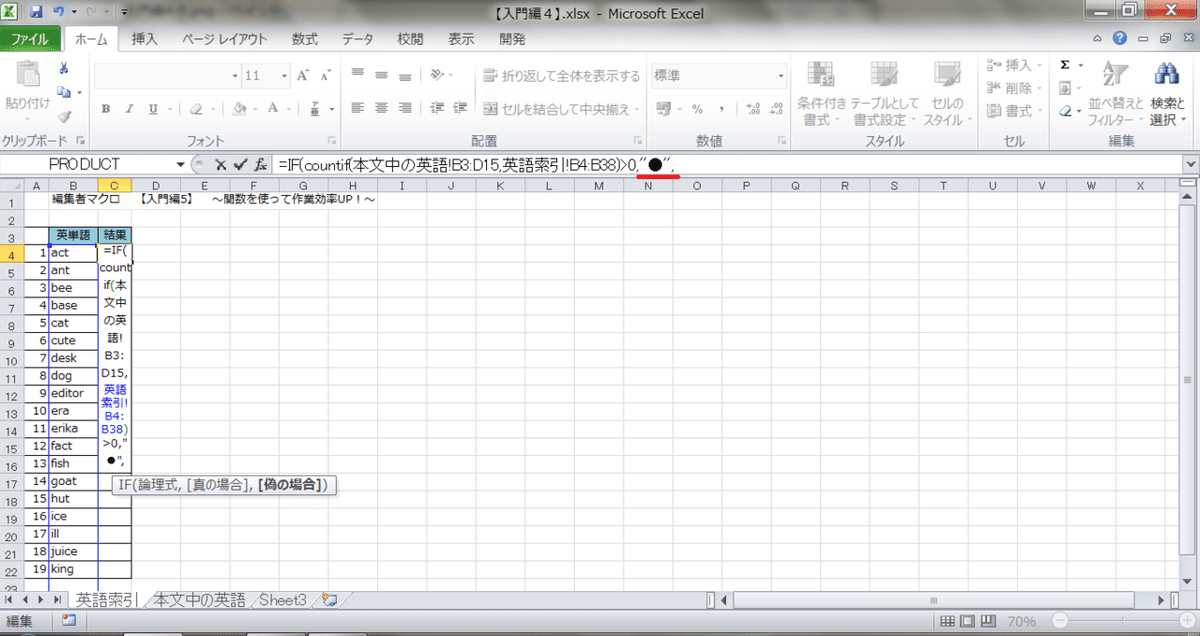
Task: Open the font name dropdown
Action: (x=235, y=76)
